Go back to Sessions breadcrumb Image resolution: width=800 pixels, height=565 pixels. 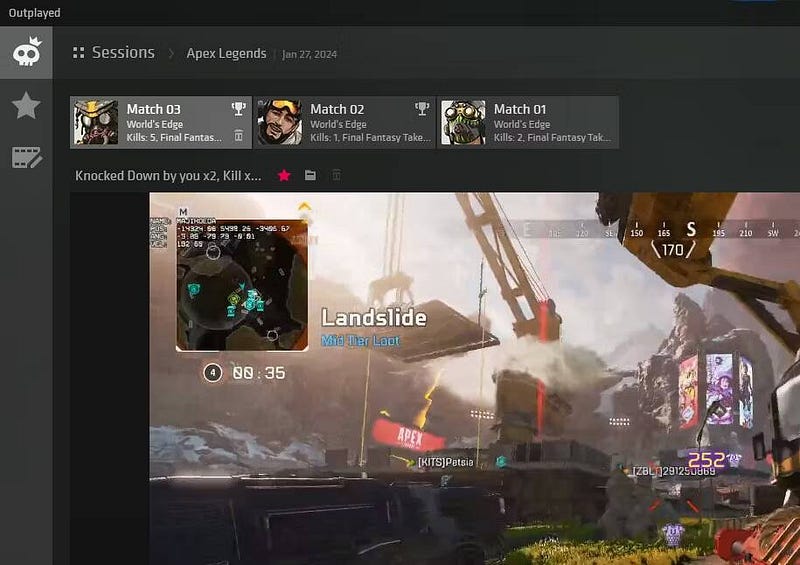coord(123,53)
